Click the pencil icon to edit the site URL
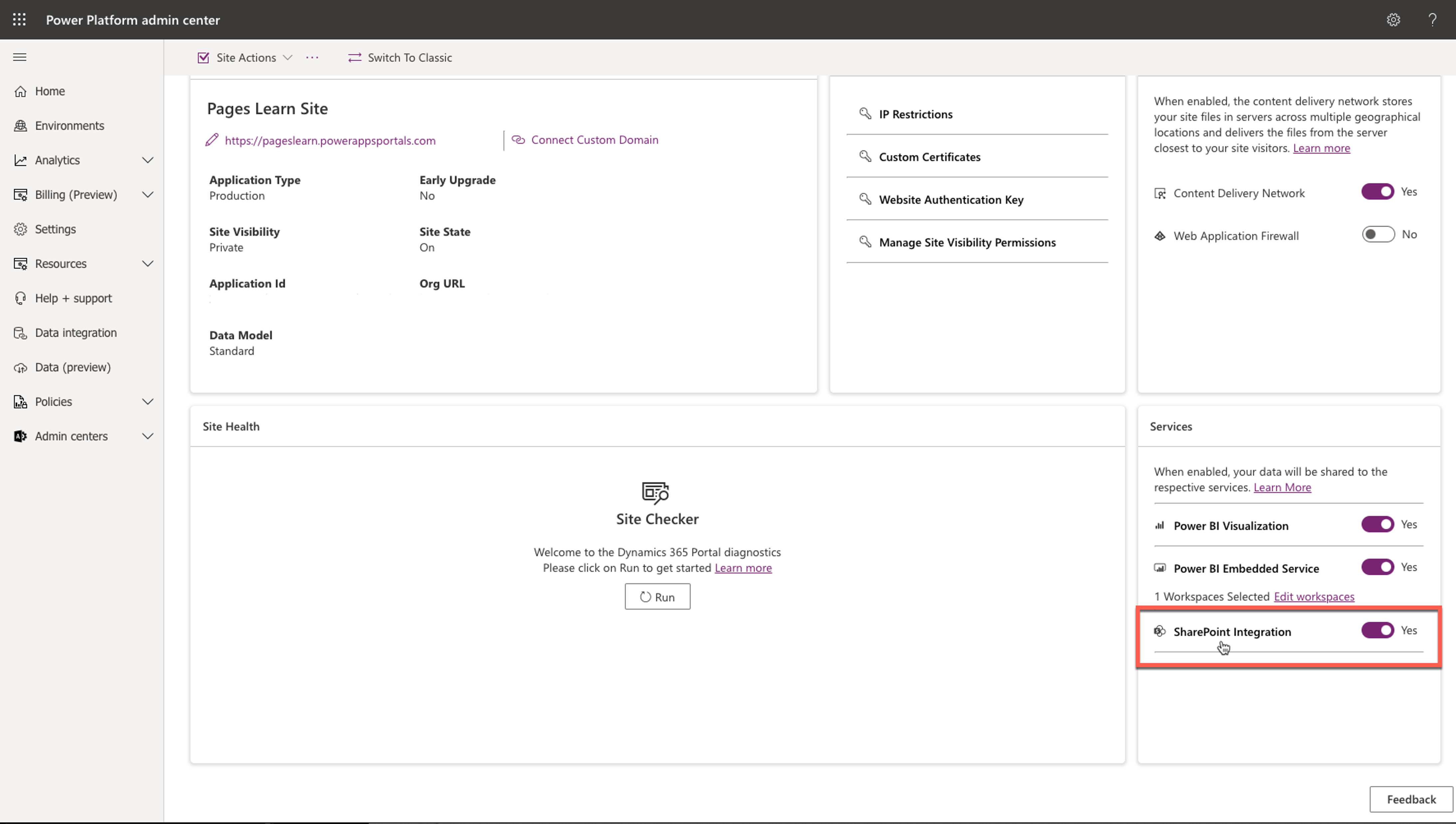This screenshot has height=824, width=1456. click(x=212, y=140)
